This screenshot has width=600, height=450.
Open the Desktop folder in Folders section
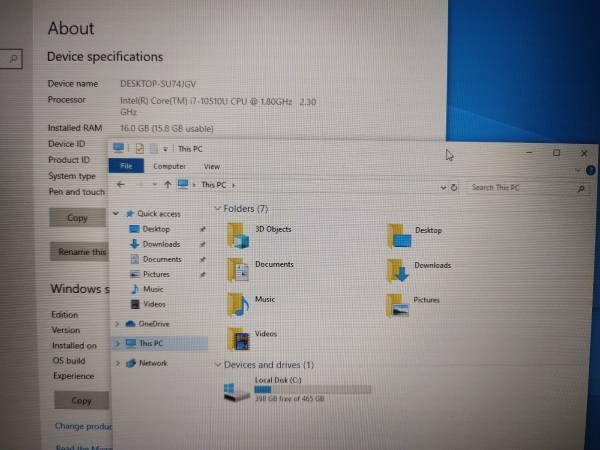tap(399, 236)
